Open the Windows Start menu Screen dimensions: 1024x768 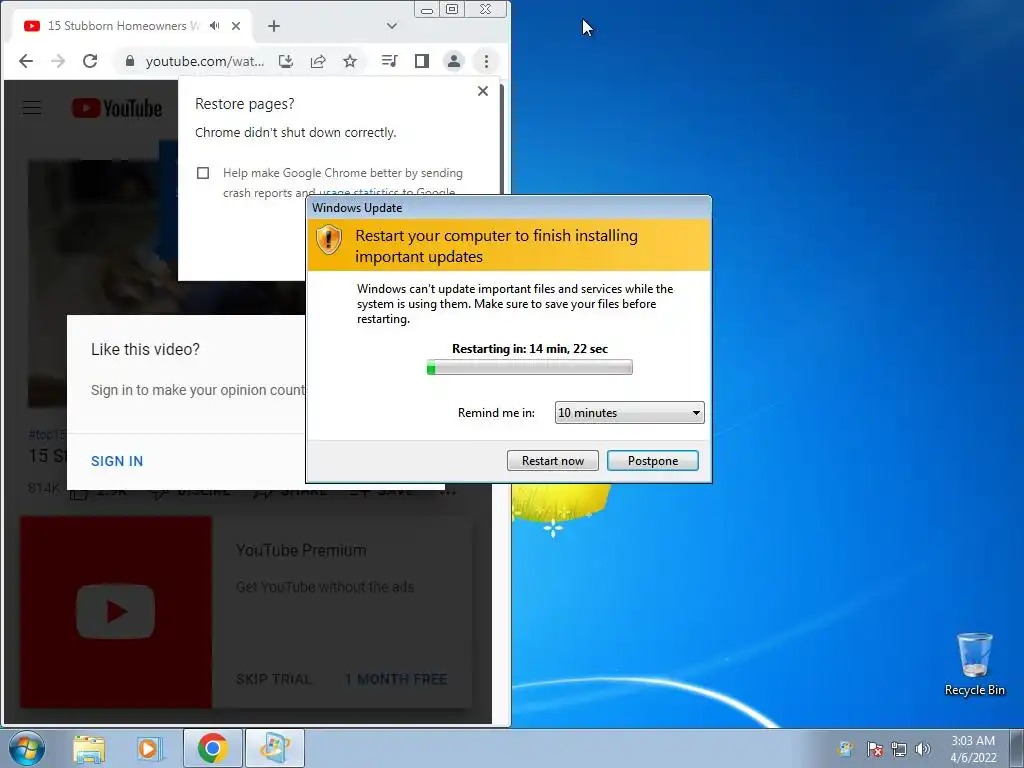27,748
